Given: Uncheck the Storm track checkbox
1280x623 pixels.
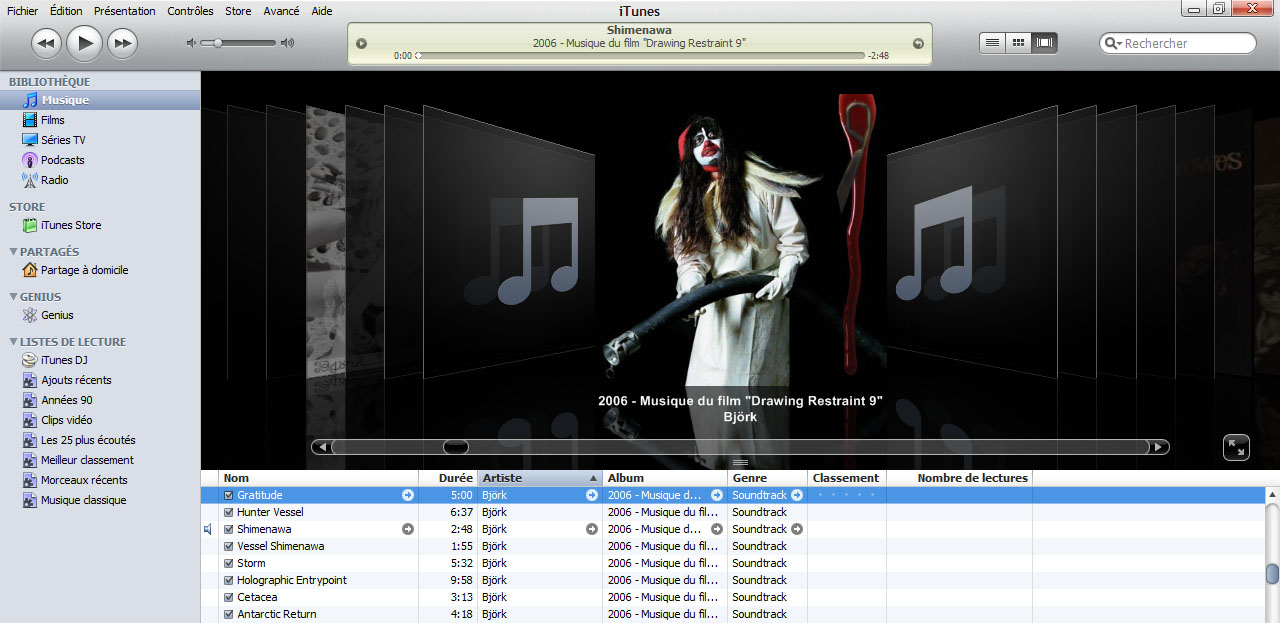Looking at the screenshot, I should (x=229, y=563).
